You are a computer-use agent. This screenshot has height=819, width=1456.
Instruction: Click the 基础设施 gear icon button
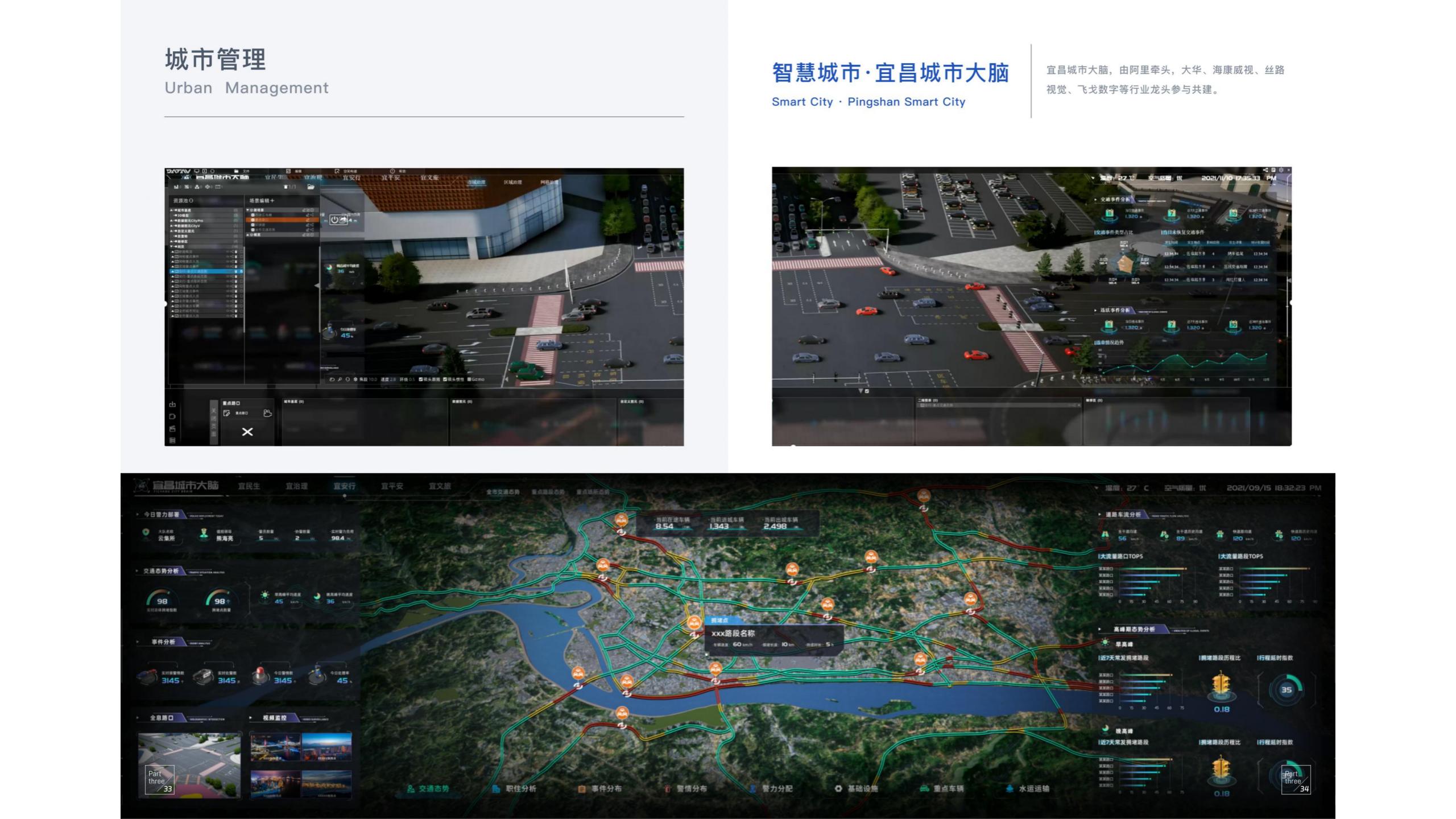coord(838,789)
